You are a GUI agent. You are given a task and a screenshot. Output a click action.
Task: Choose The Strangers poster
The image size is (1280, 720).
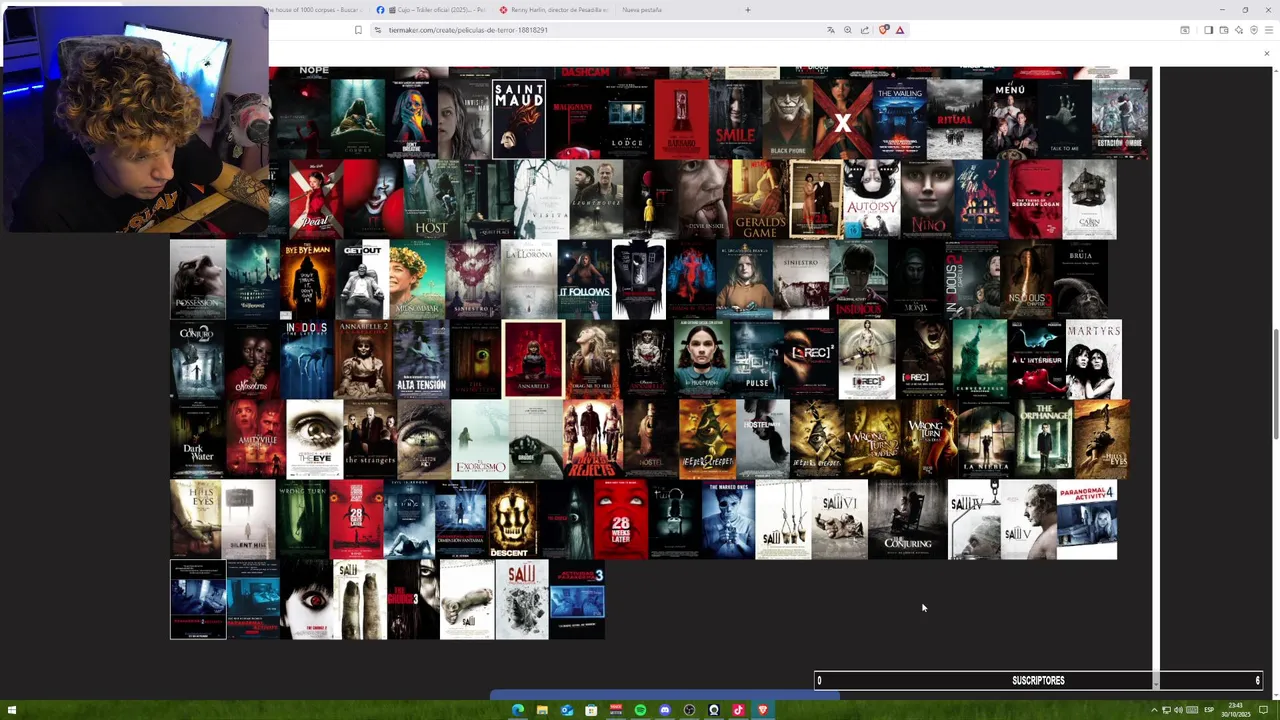pyautogui.click(x=370, y=439)
